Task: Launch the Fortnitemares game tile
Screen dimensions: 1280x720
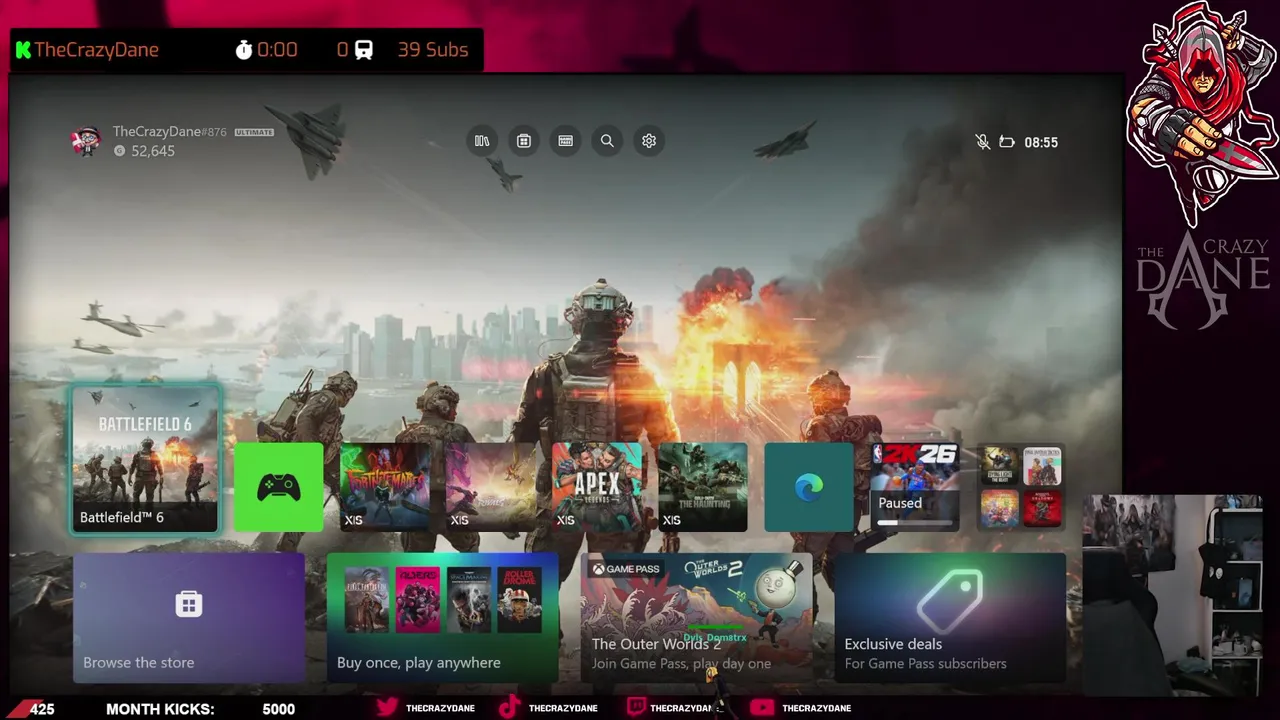Action: click(x=385, y=487)
